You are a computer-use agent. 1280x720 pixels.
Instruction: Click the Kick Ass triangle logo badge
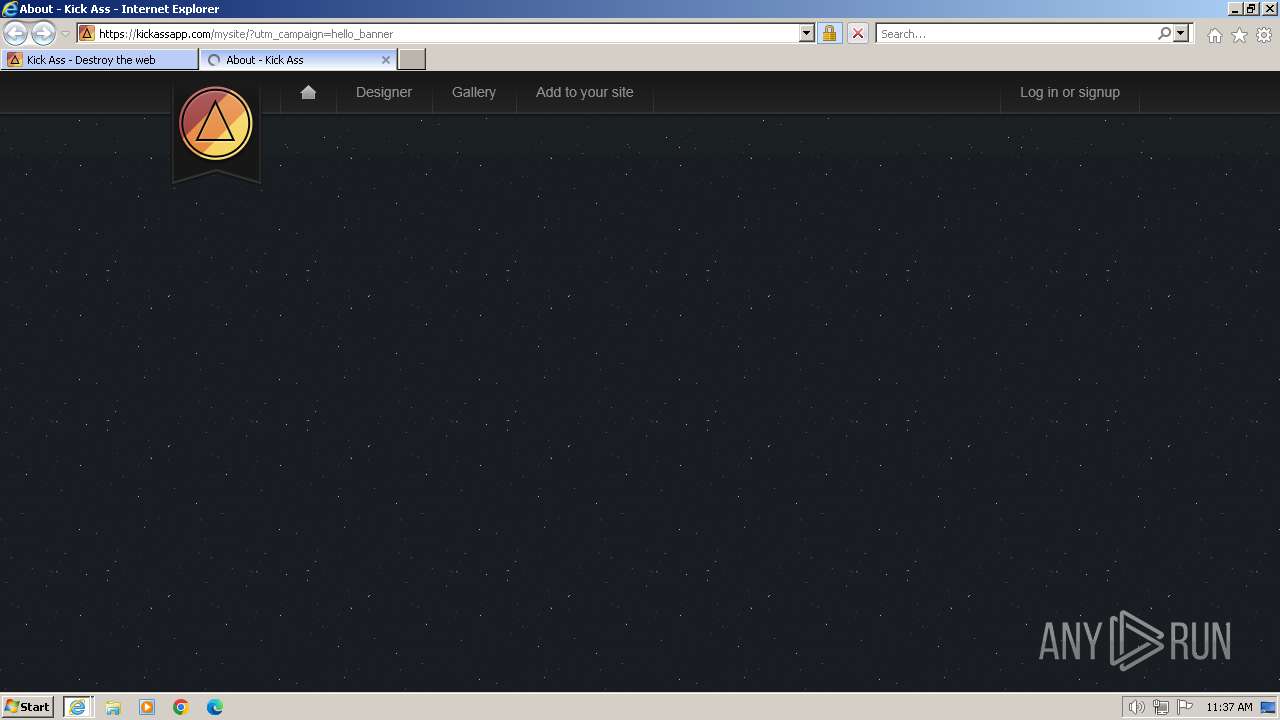click(216, 124)
